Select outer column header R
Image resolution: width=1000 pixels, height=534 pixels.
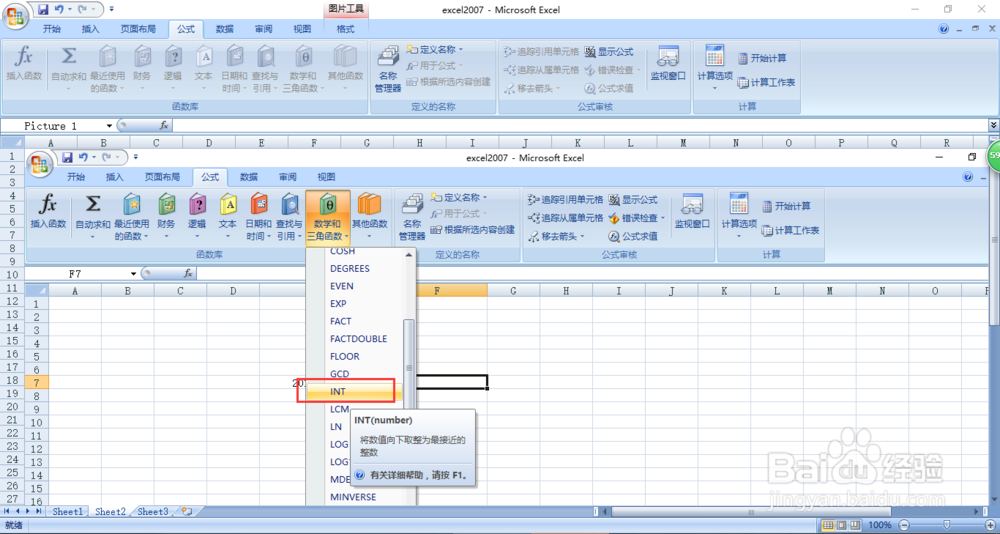coord(946,143)
